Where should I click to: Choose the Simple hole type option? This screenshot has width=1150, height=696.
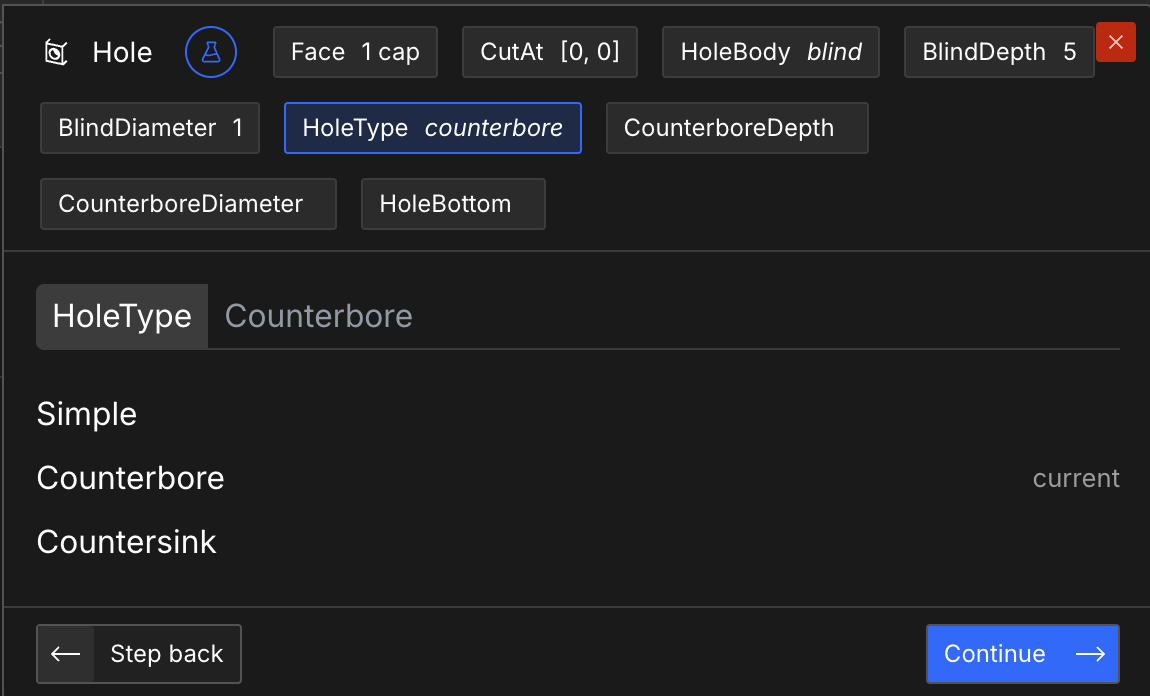pos(87,414)
